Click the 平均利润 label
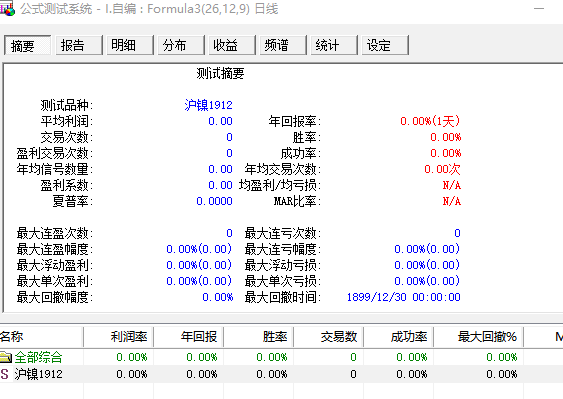 pyautogui.click(x=66, y=121)
